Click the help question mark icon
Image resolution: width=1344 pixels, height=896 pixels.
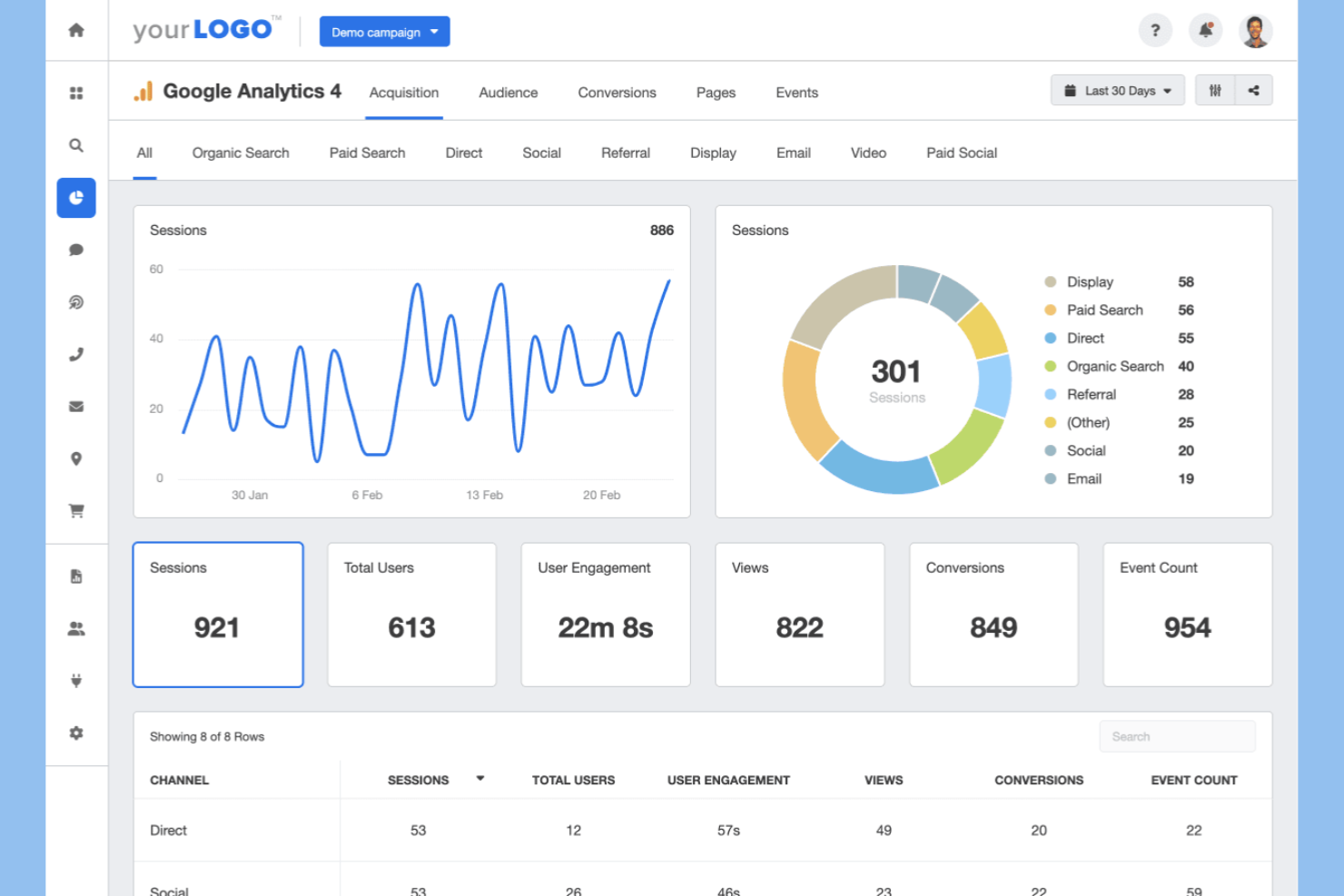(1155, 30)
